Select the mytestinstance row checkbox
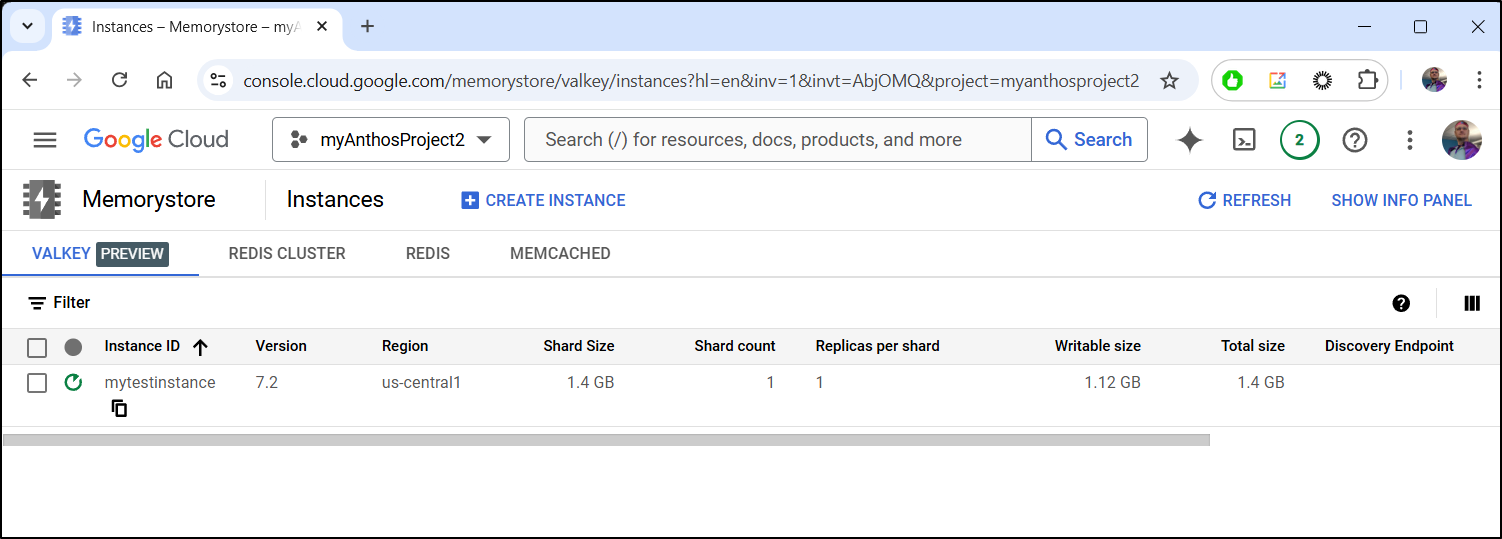 pyautogui.click(x=37, y=383)
